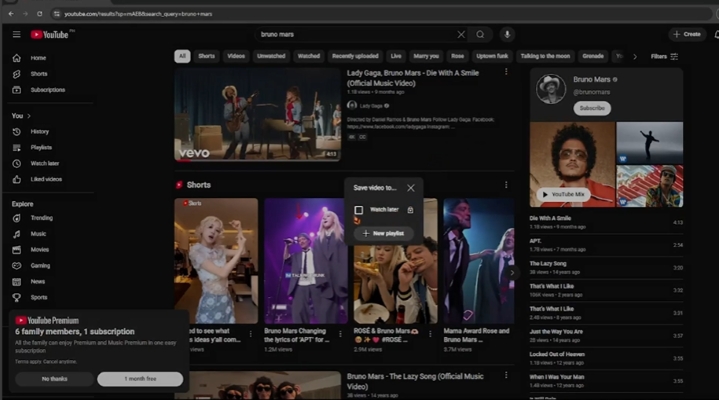
Task: Select the Watched filter chip
Action: pos(309,56)
